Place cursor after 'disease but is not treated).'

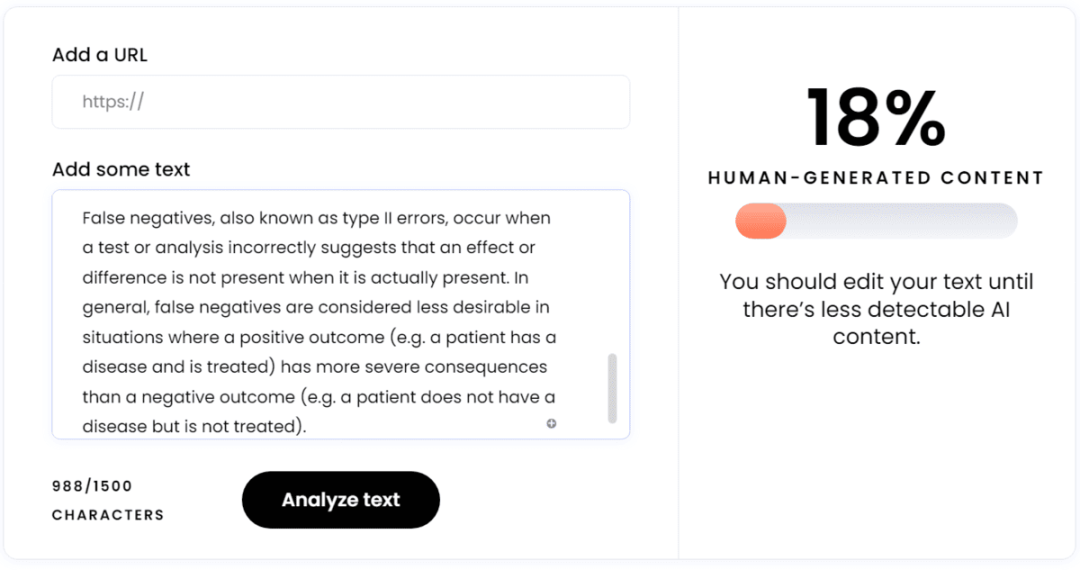click(x=307, y=427)
